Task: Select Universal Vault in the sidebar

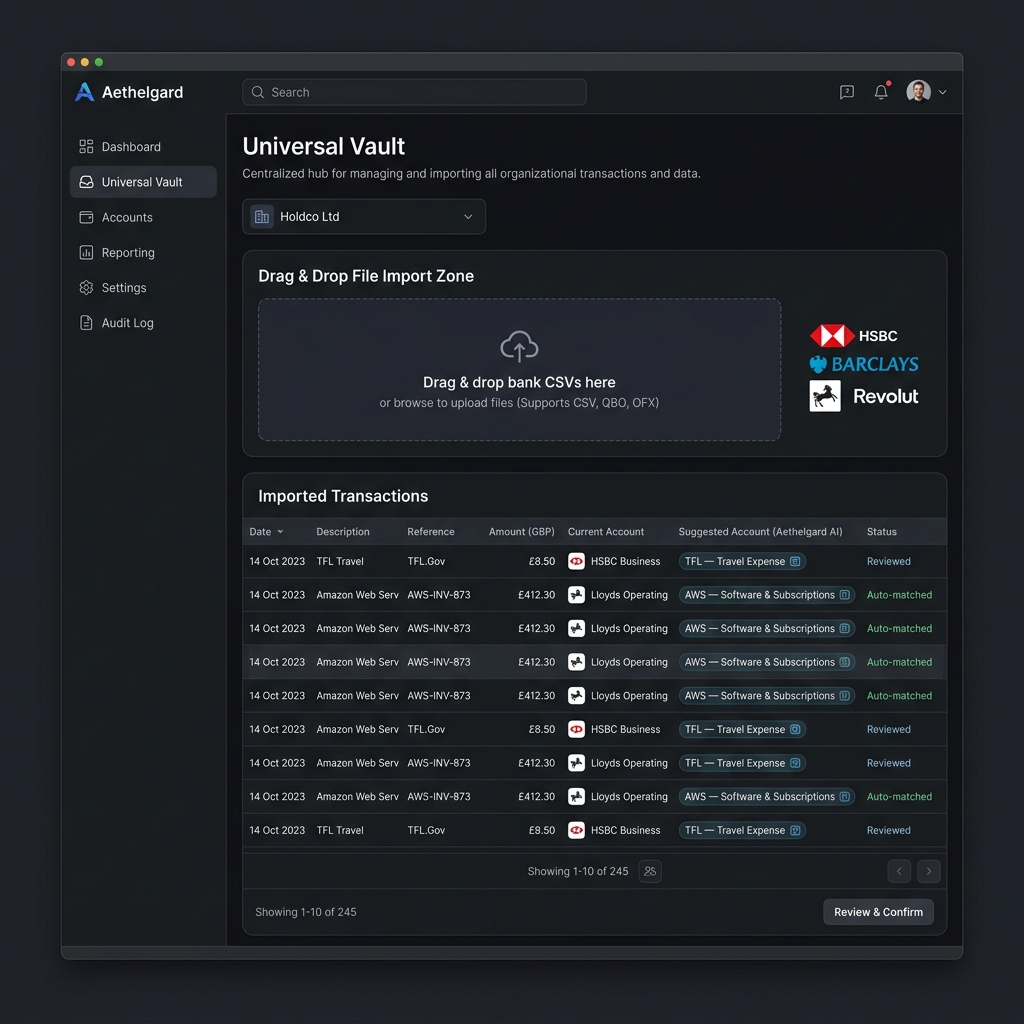Action: (143, 182)
